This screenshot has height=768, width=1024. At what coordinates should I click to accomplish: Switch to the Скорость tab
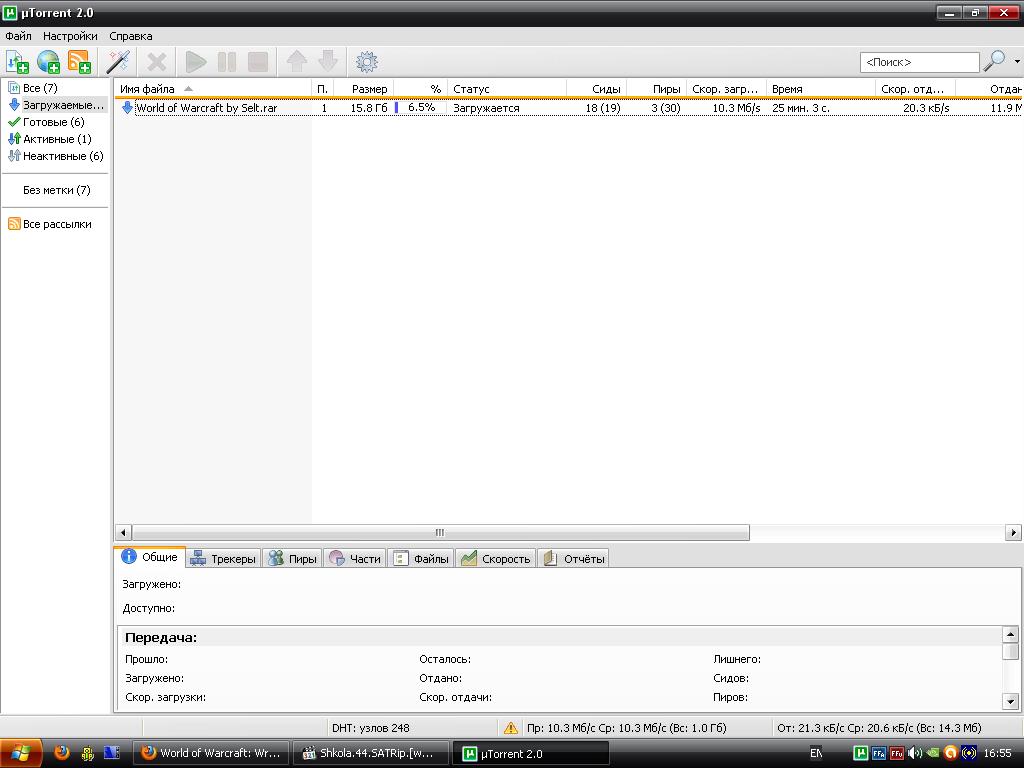coord(496,558)
